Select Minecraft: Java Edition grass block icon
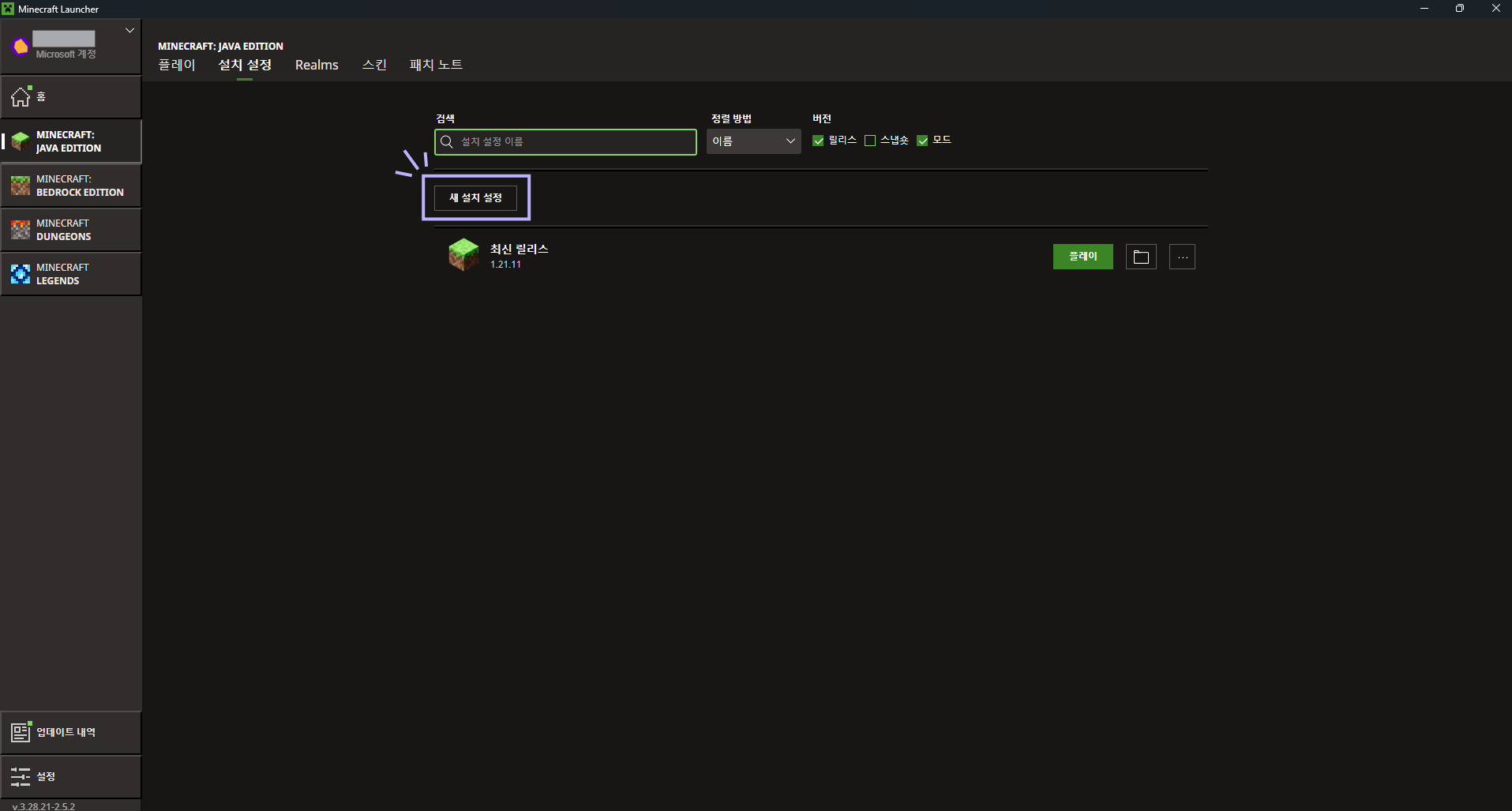This screenshot has width=1512, height=811. [21, 141]
